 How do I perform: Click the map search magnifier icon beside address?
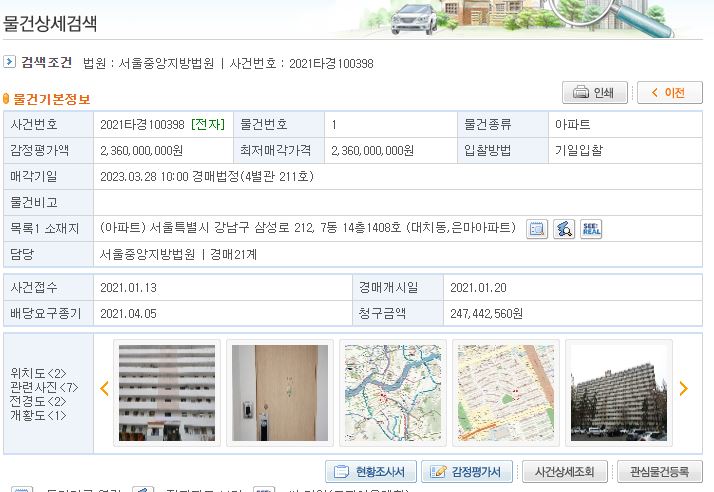click(x=564, y=229)
